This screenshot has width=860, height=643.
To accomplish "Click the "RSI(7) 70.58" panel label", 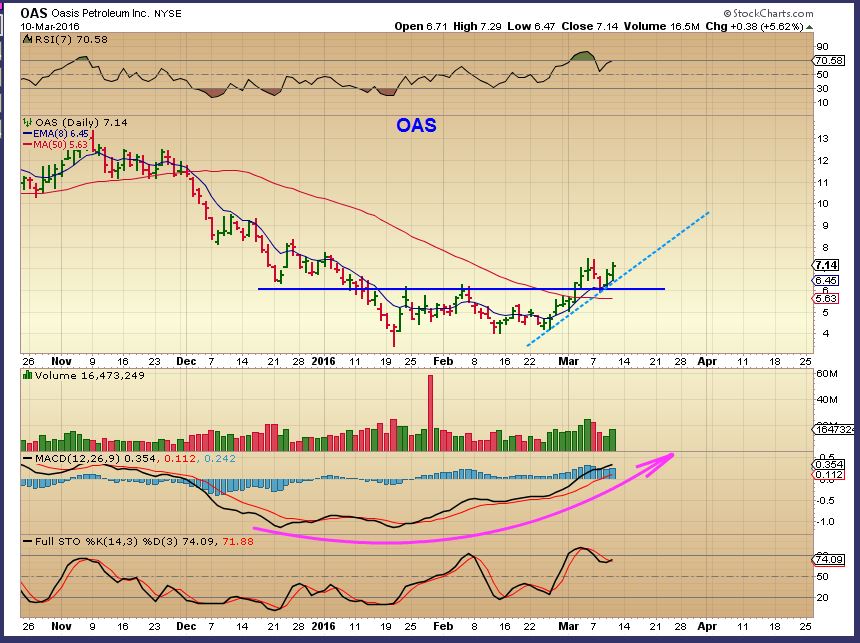I will click(71, 40).
